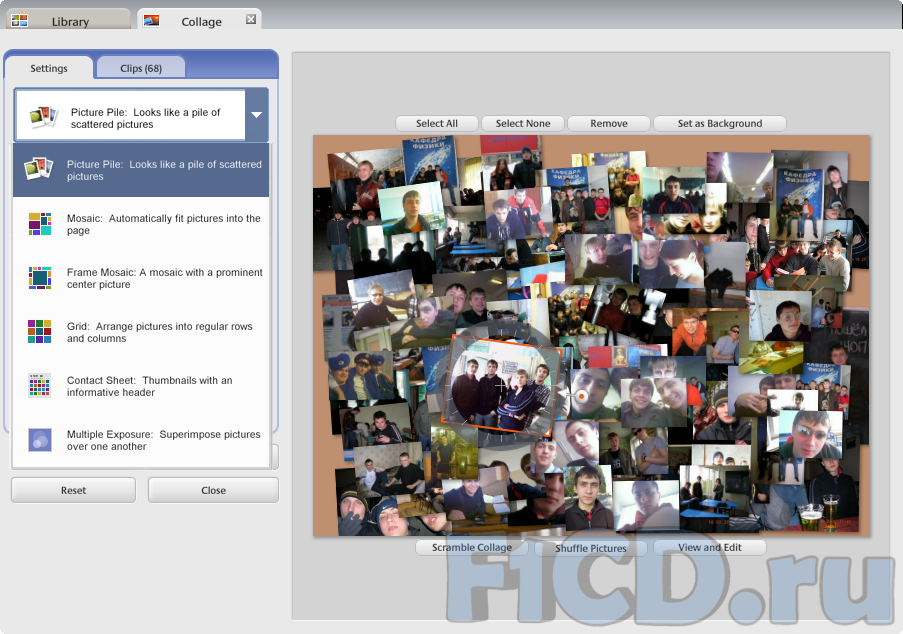Choose the Contact Sheet option
Image resolution: width=903 pixels, height=634 pixels.
point(141,386)
